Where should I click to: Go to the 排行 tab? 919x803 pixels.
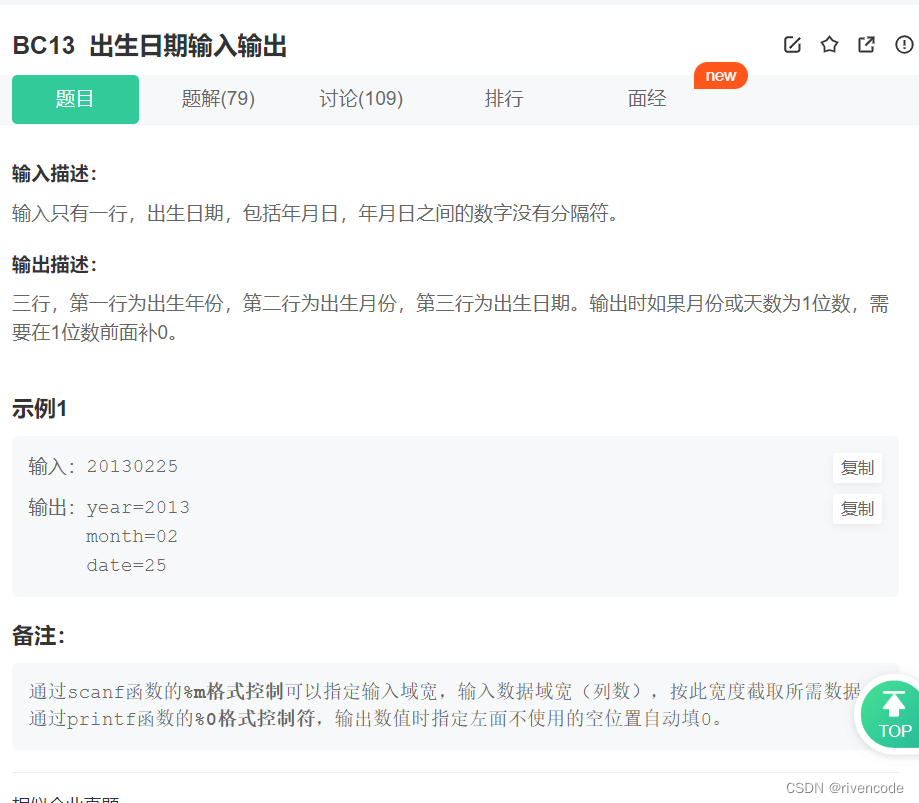[x=504, y=99]
